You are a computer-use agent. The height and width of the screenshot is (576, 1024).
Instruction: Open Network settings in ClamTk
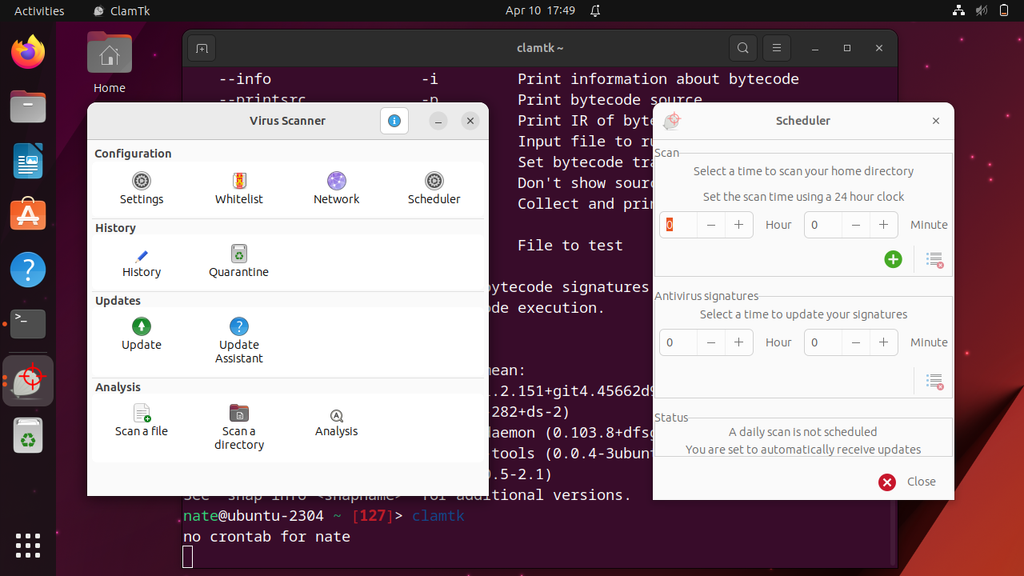point(336,188)
